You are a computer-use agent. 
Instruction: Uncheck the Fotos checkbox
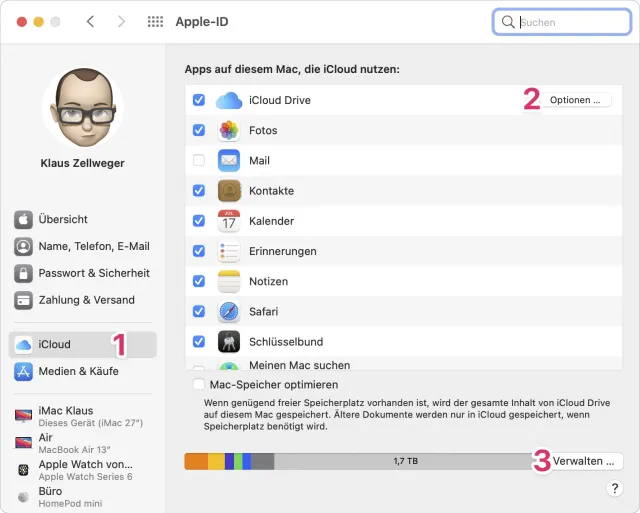[x=198, y=130]
